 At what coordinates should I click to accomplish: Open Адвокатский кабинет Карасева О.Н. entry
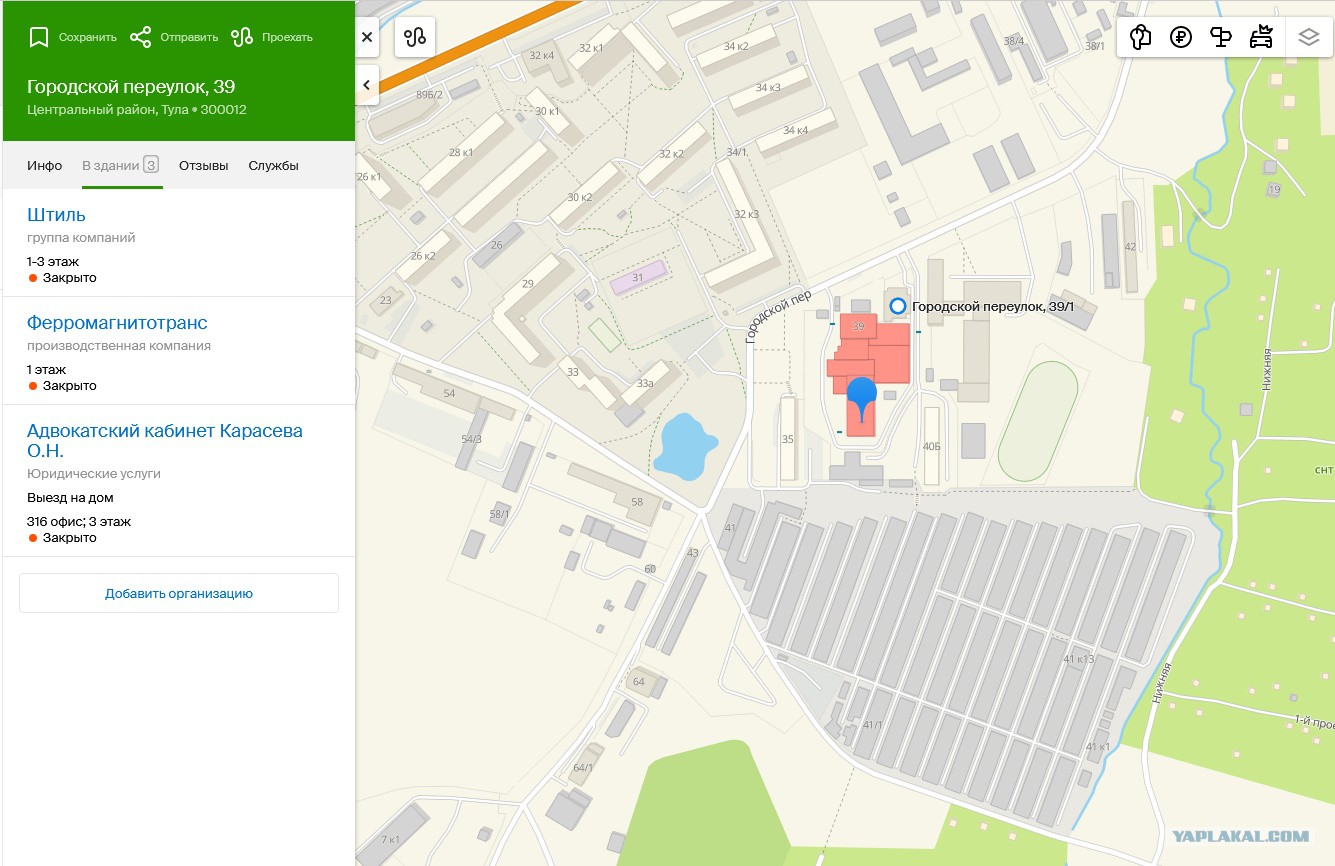point(165,441)
